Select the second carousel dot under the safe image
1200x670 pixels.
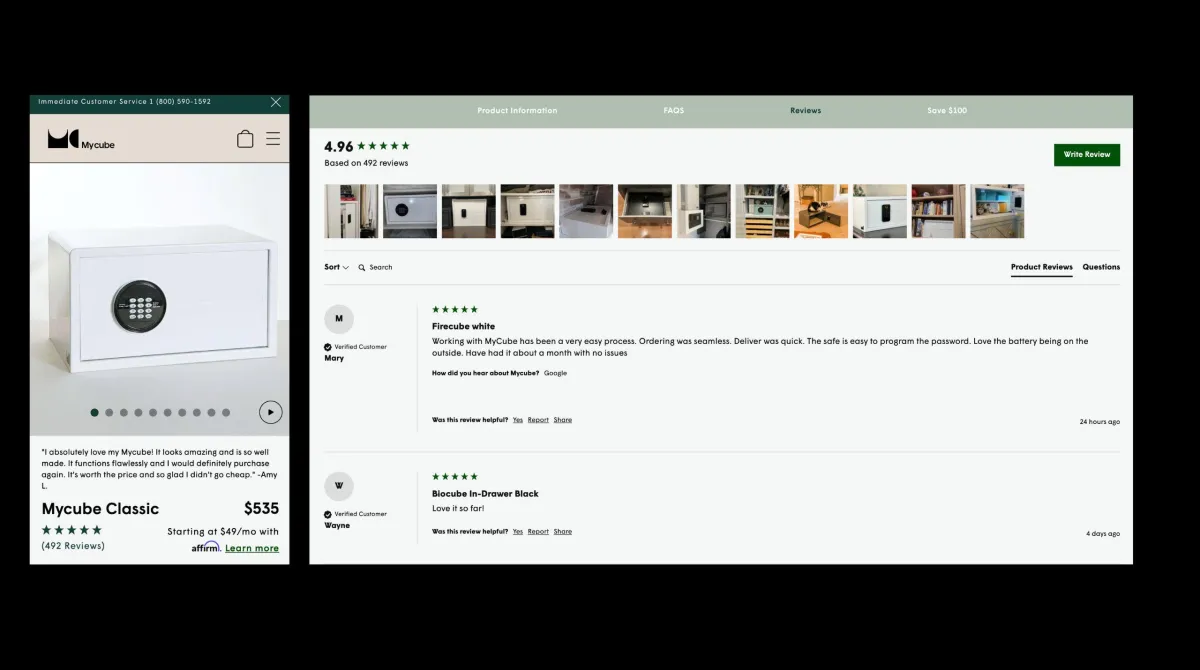[109, 412]
